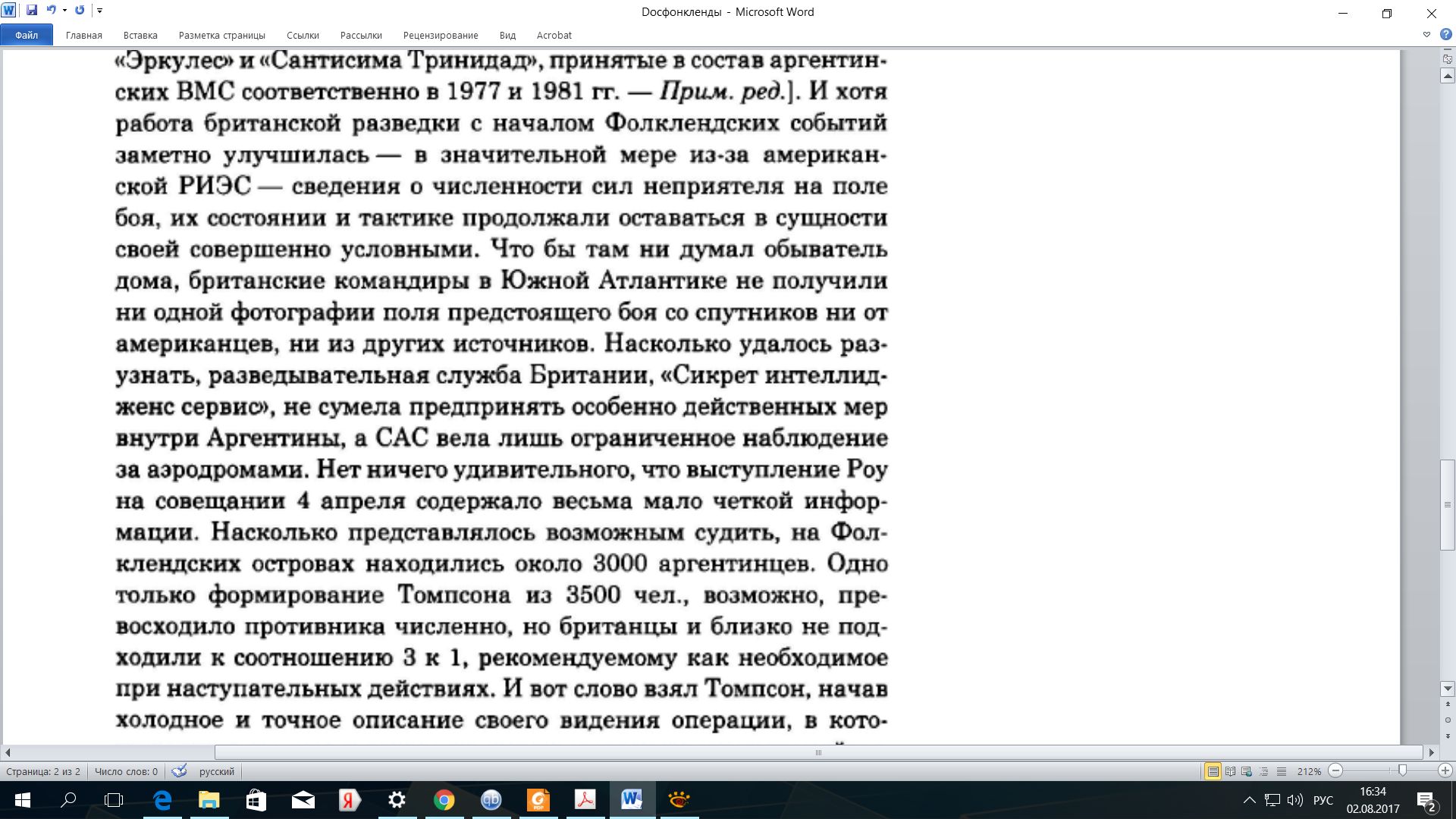1456x819 pixels.
Task: Open the Acrobat ribbon tab
Action: tap(554, 35)
